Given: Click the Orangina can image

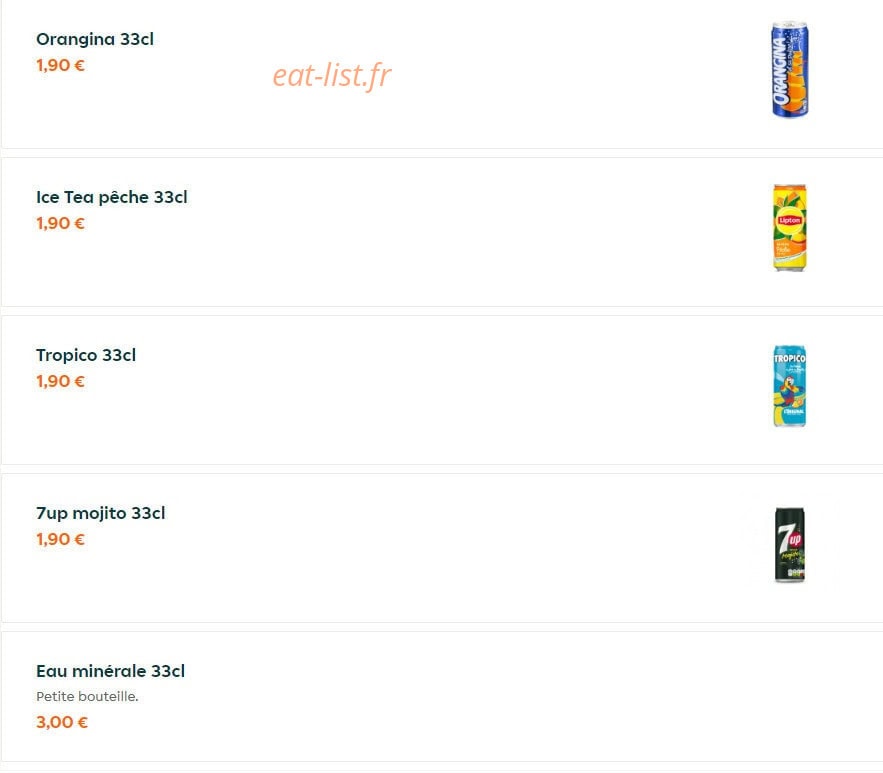Looking at the screenshot, I should pos(790,70).
